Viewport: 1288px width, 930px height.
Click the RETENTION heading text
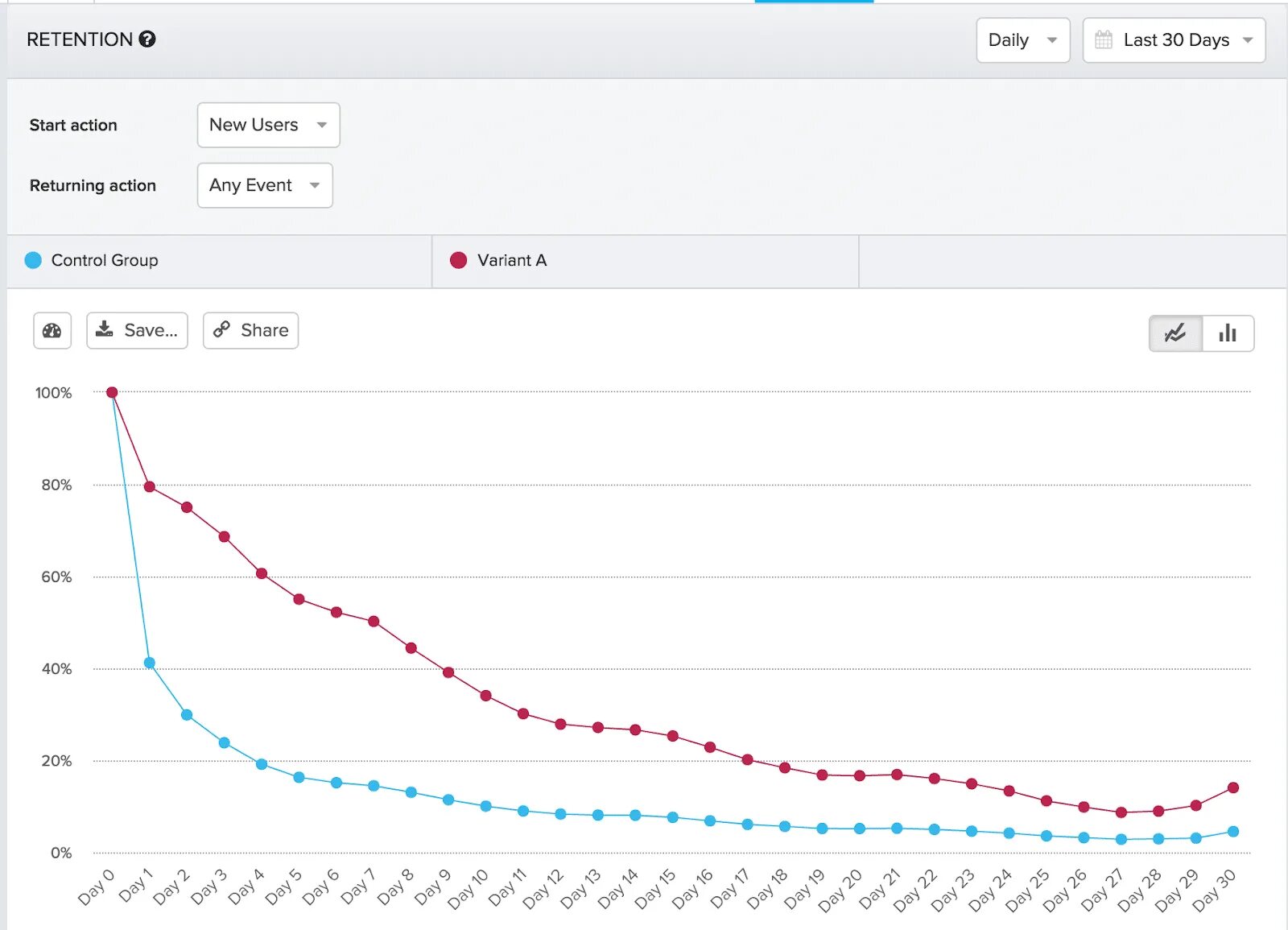pos(80,39)
